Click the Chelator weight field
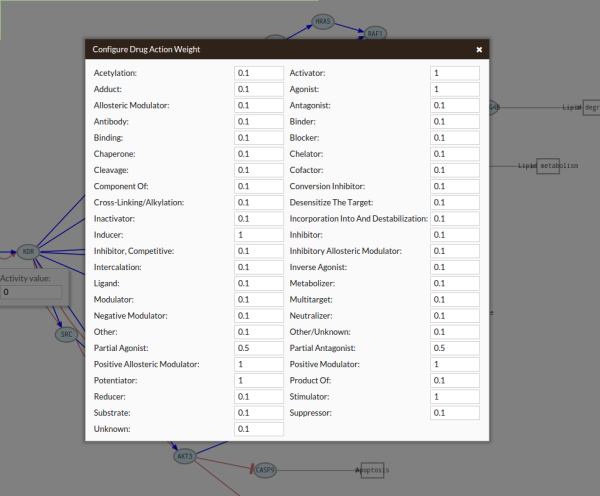The image size is (600, 496). 455,154
